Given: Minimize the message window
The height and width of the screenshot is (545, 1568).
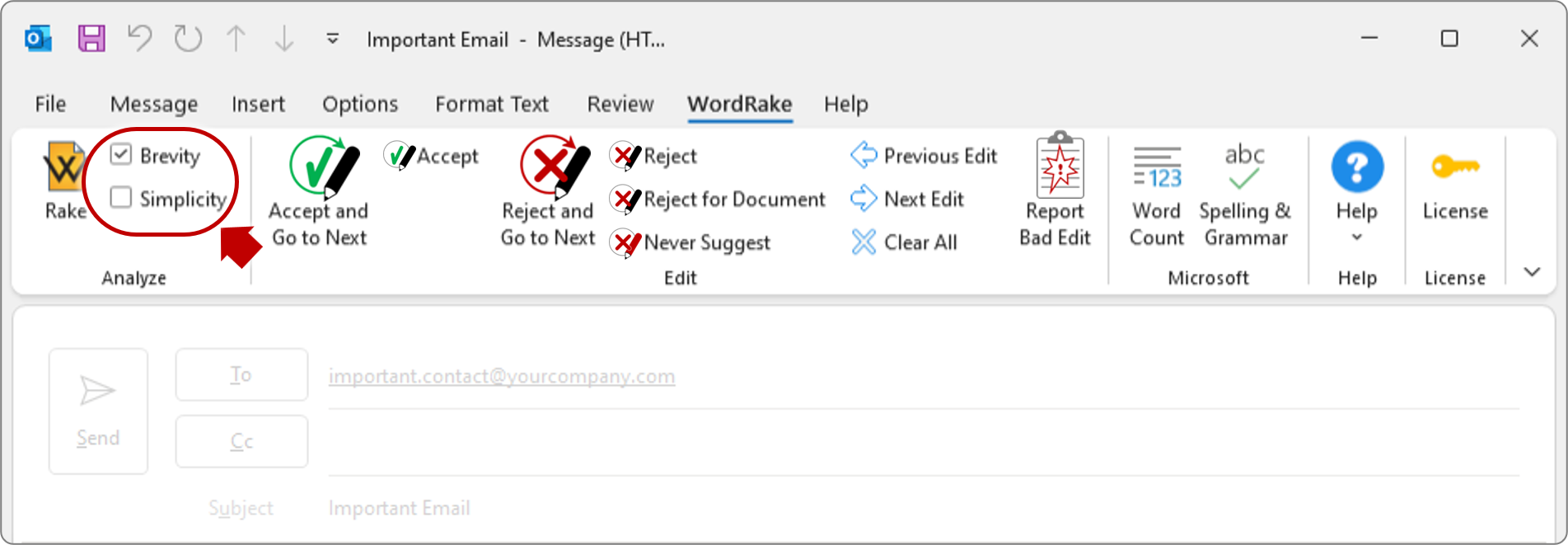Looking at the screenshot, I should tap(1369, 39).
